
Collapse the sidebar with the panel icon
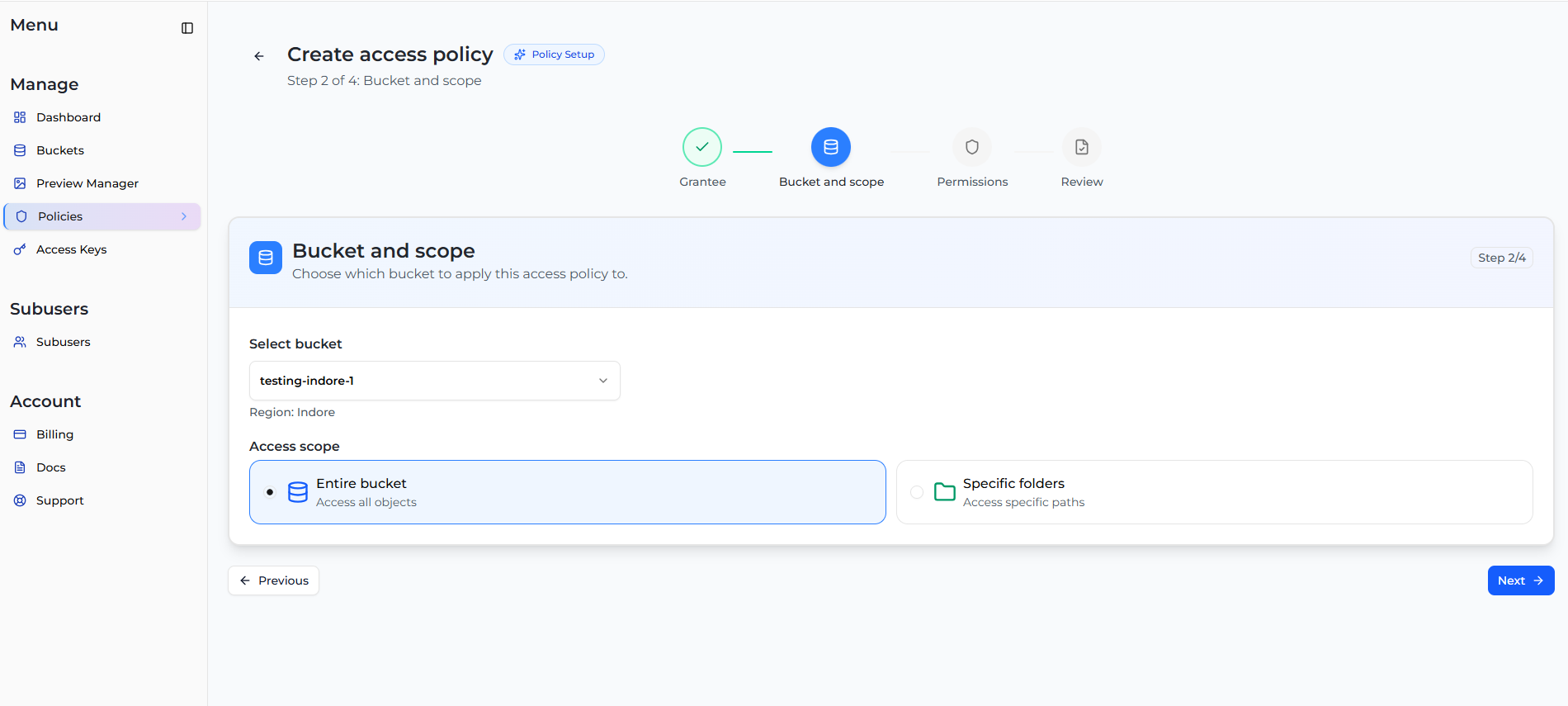pyautogui.click(x=187, y=28)
